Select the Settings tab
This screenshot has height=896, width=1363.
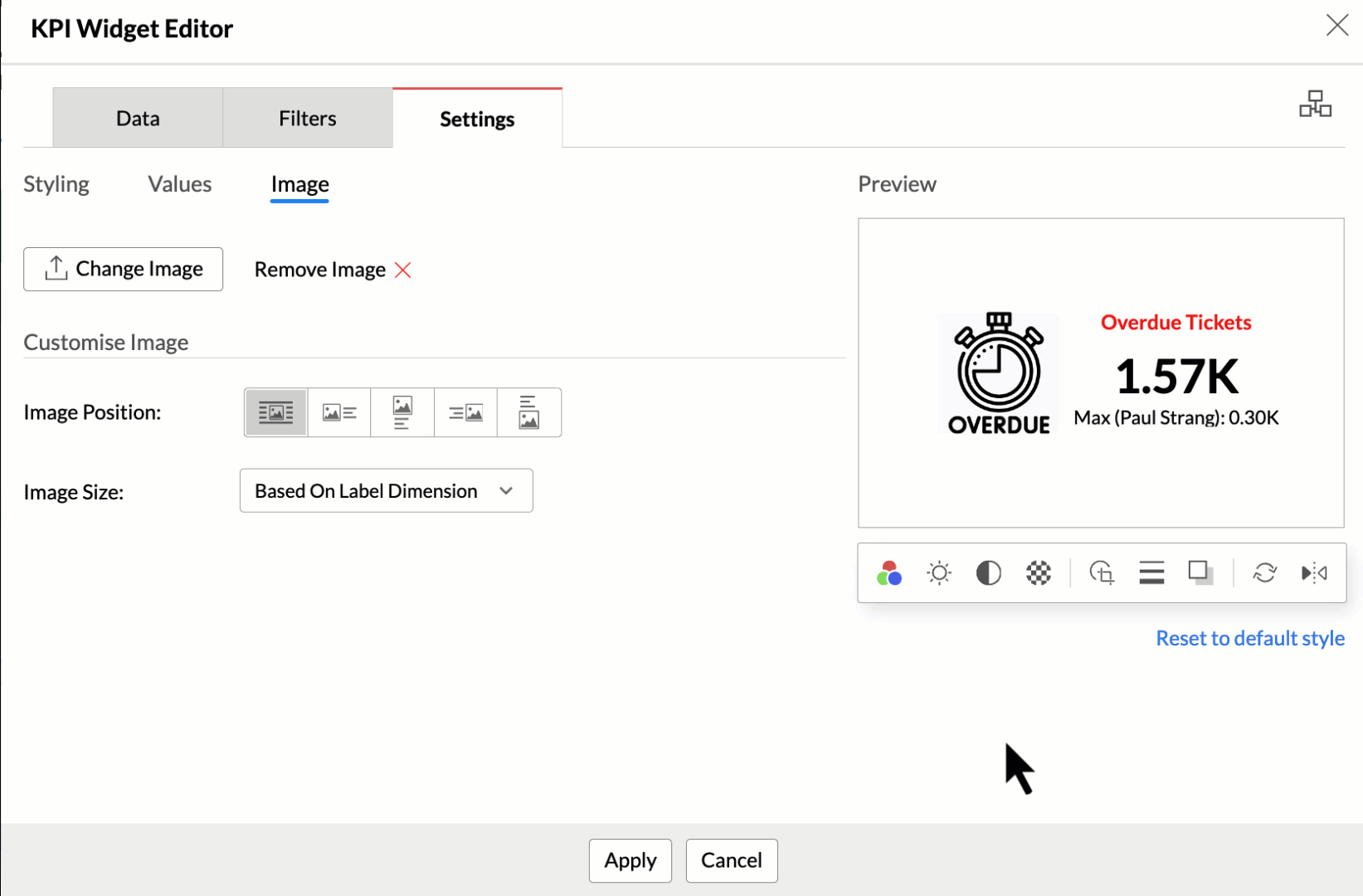(x=477, y=118)
